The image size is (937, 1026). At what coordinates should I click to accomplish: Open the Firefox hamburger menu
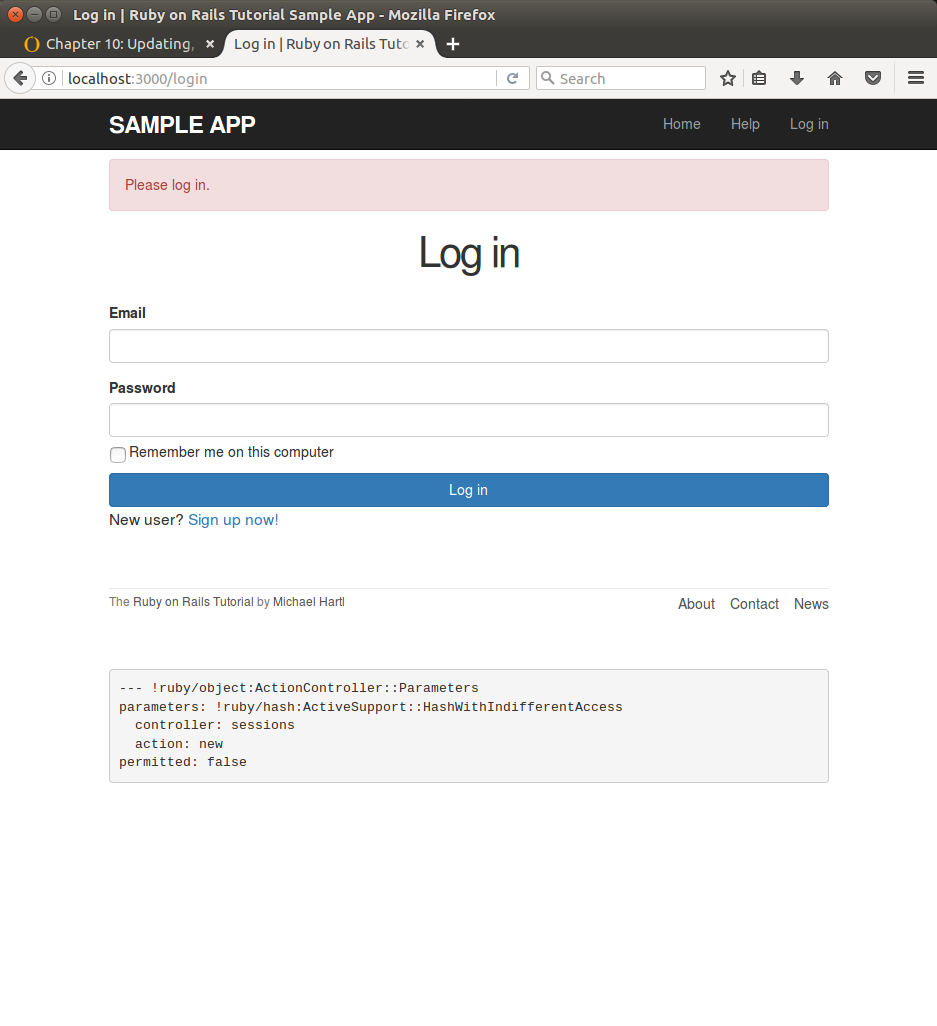click(x=915, y=78)
